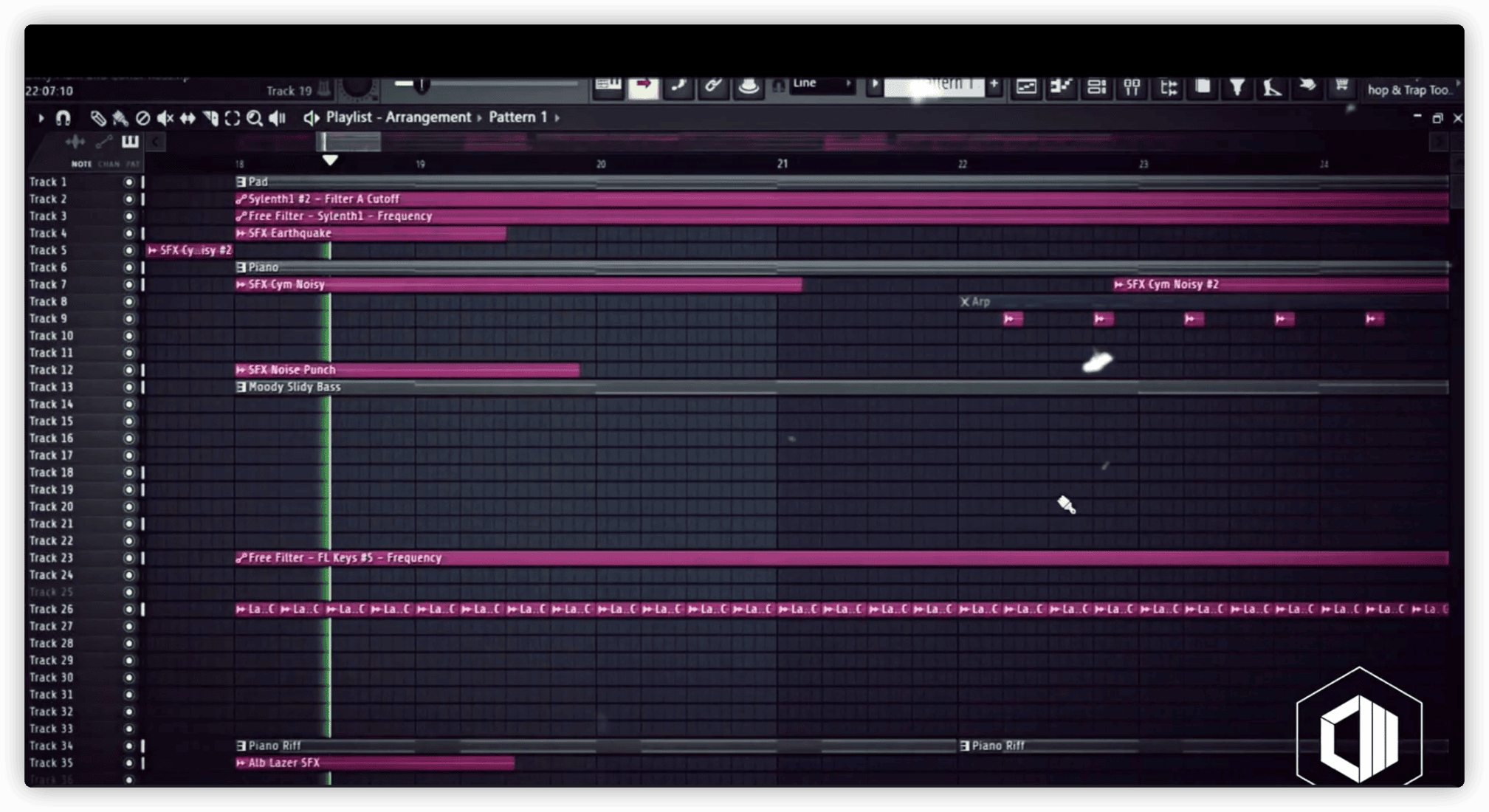Viewport: 1489px width, 812px height.
Task: Open the Piano roll view button
Action: (1062, 86)
